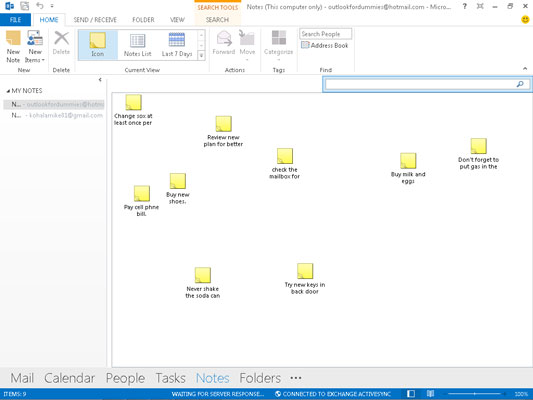Screen dimensions: 533x400
Task: Select the 'Try new keys in back door' note
Action: tap(305, 279)
